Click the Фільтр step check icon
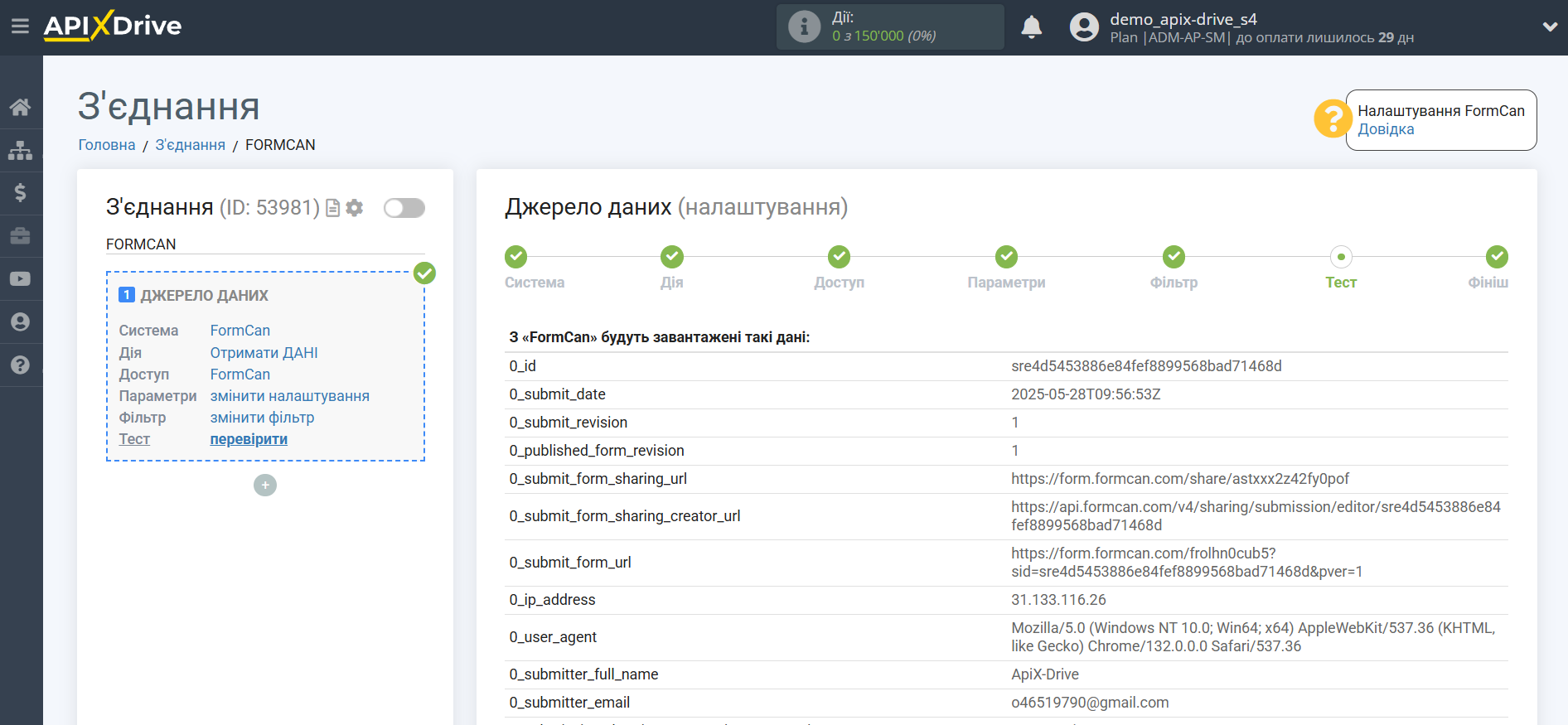 pos(1174,257)
